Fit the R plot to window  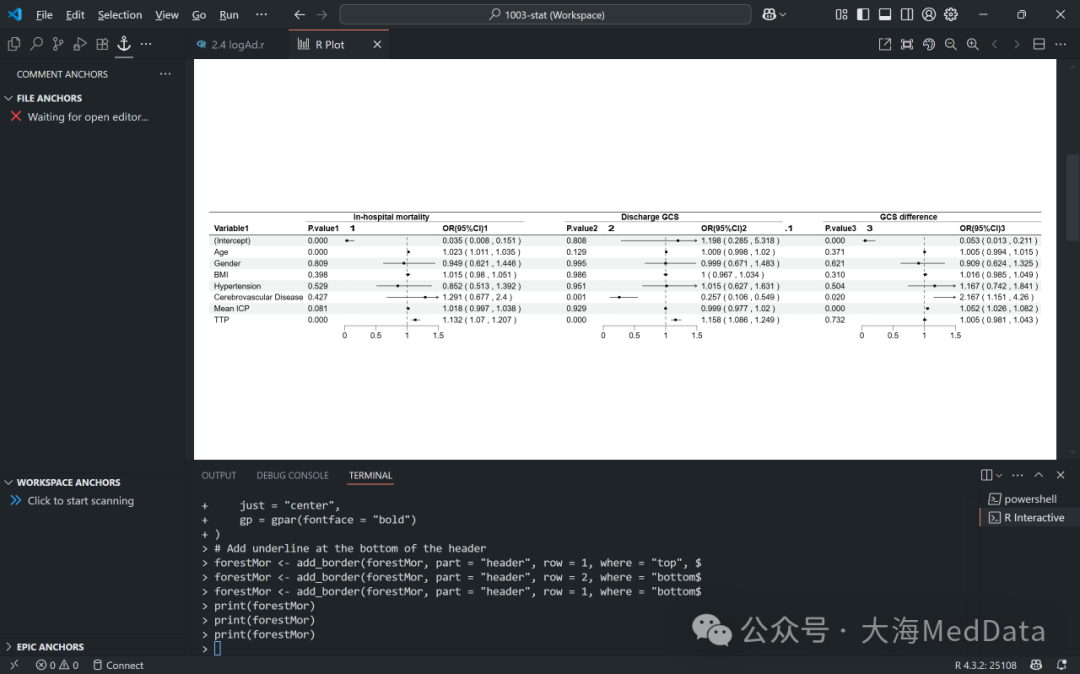(907, 44)
